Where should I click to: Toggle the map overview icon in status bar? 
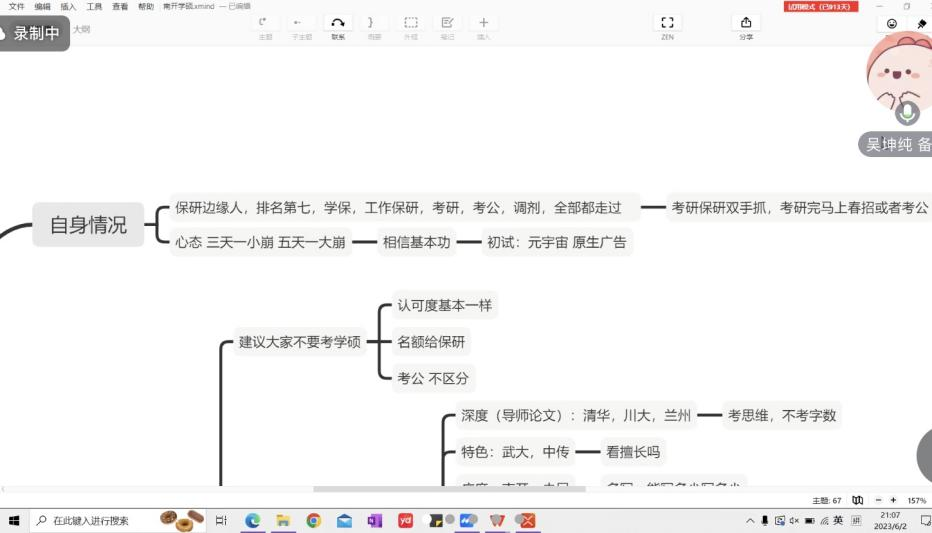pos(857,500)
